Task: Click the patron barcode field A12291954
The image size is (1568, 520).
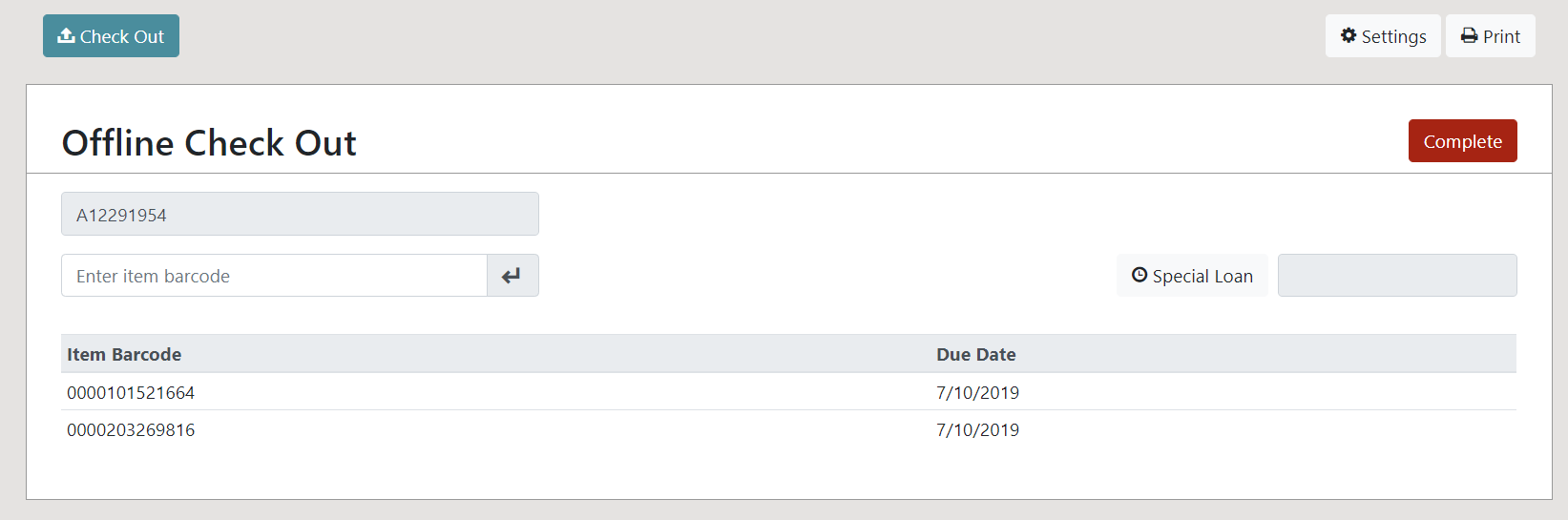Action: coord(300,214)
